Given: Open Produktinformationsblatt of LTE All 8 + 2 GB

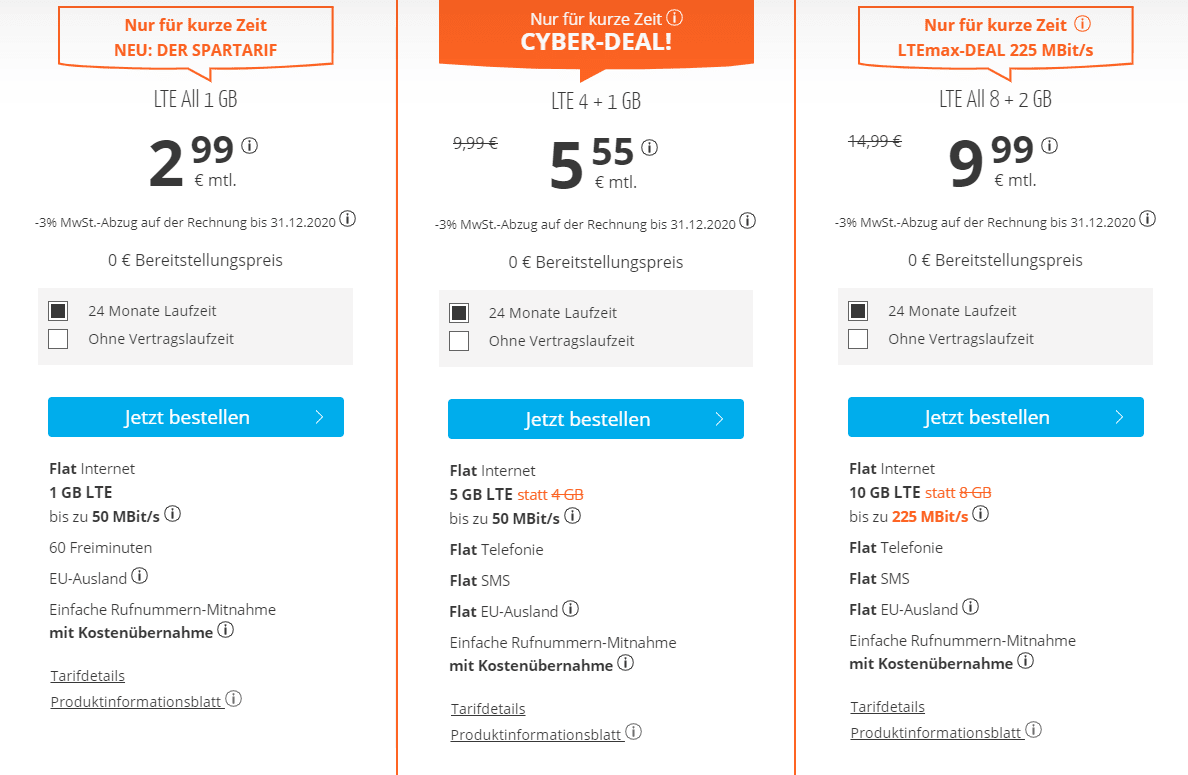Looking at the screenshot, I should point(936,733).
